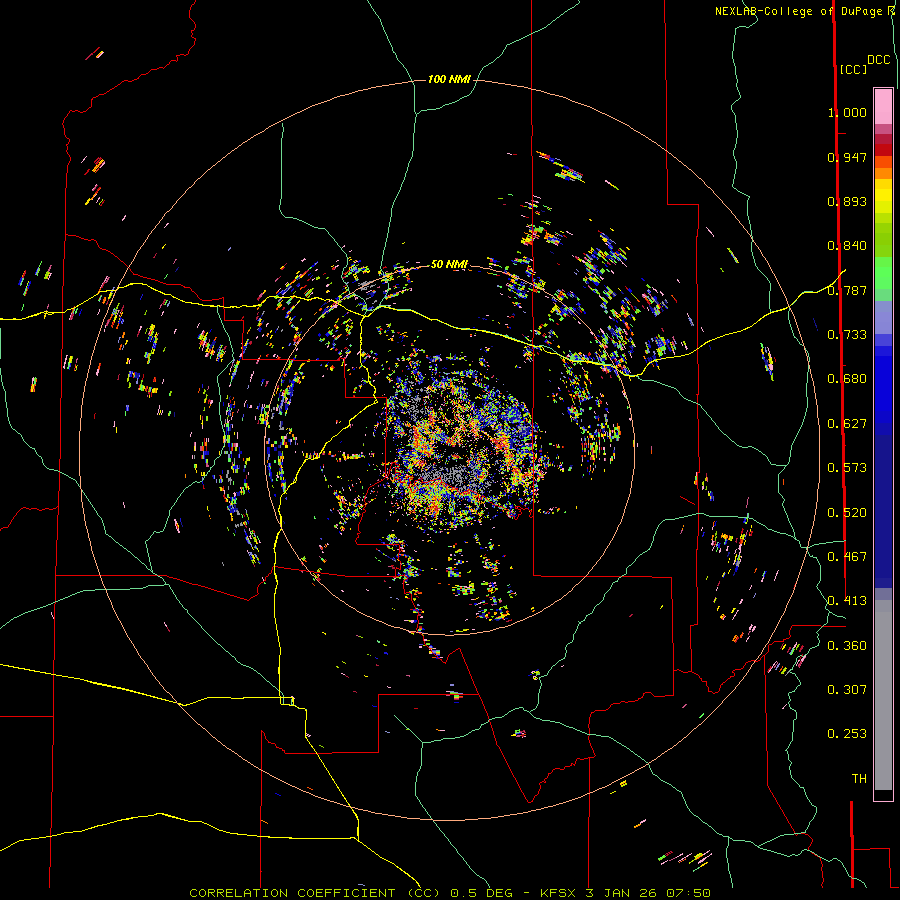900x900 pixels.
Task: Click the KFSX station identifier
Action: coord(559,893)
